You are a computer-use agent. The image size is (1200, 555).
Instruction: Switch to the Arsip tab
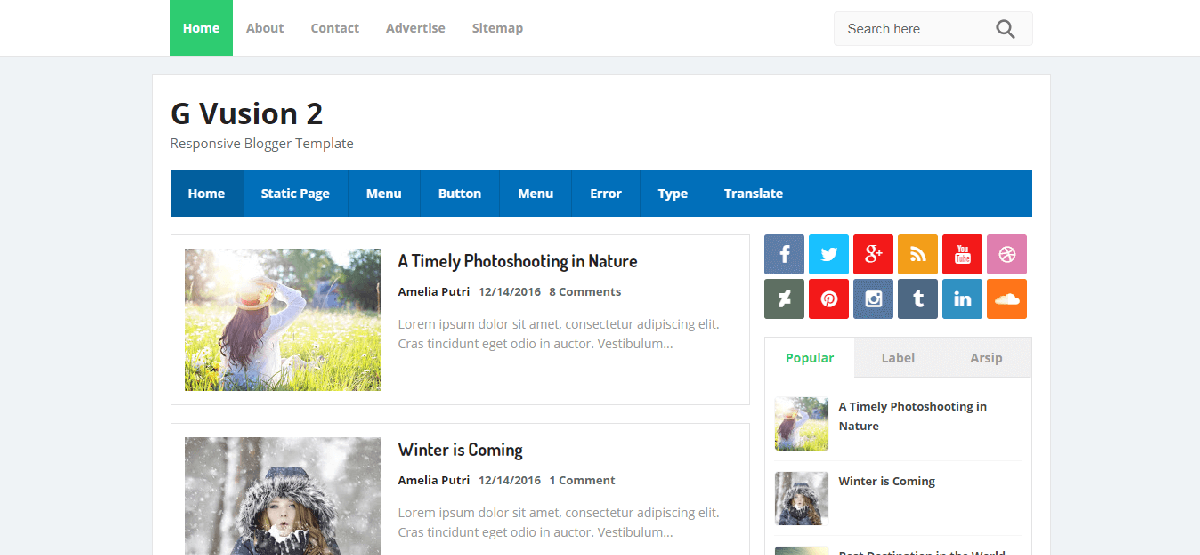986,358
